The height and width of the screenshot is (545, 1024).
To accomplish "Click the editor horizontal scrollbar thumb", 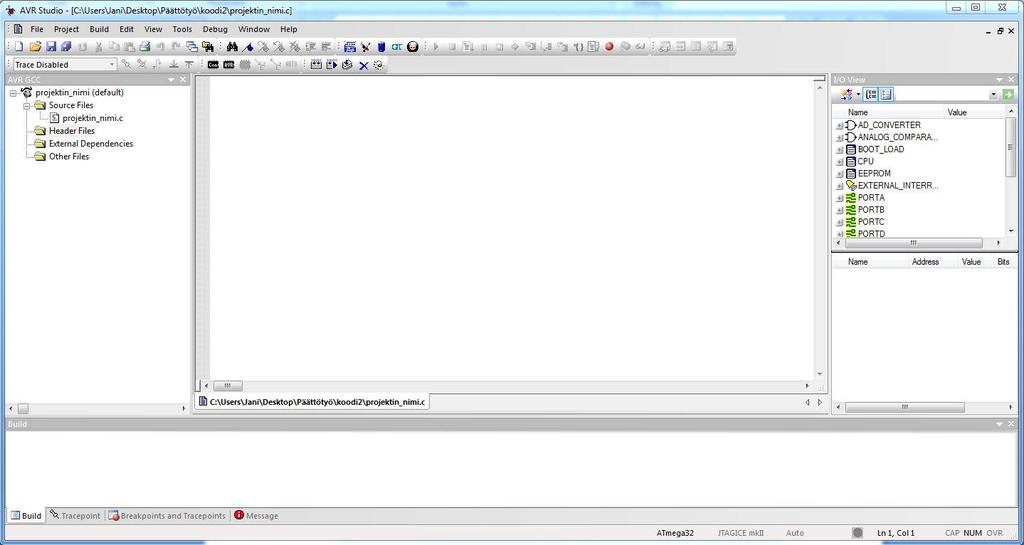I will click(228, 386).
